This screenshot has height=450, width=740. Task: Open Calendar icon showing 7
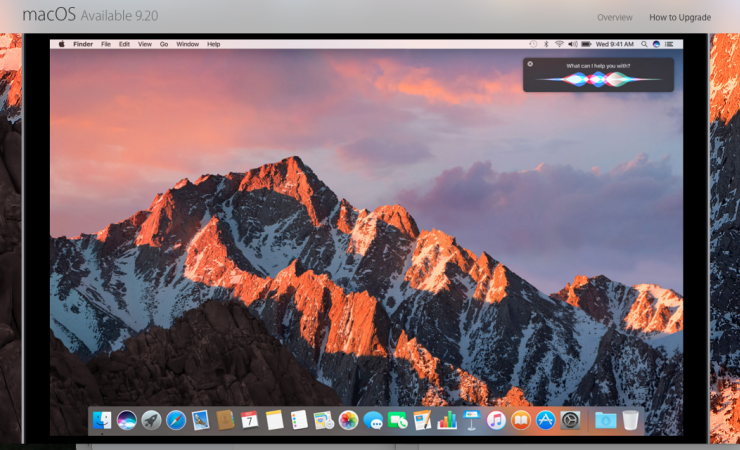pyautogui.click(x=250, y=420)
